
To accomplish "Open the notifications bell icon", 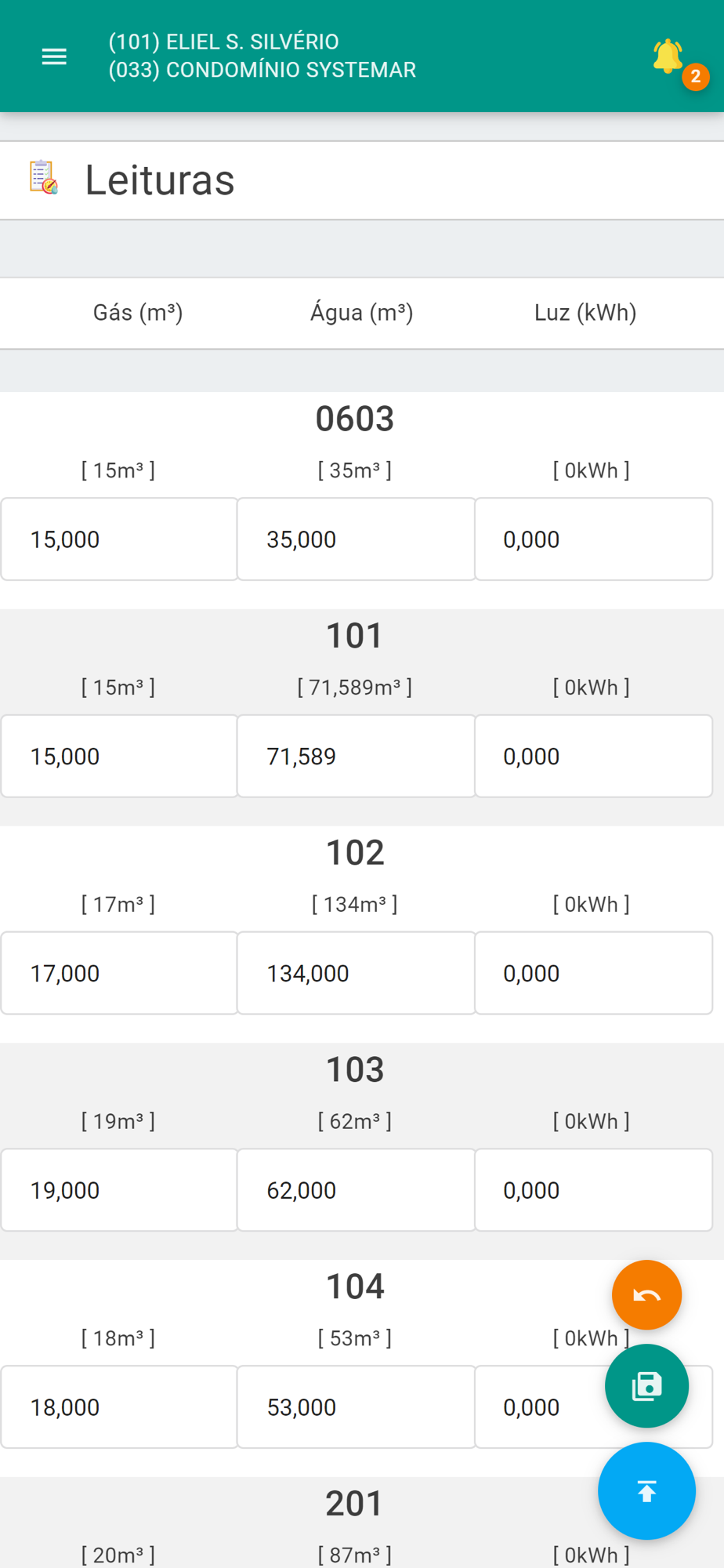I will point(668,56).
